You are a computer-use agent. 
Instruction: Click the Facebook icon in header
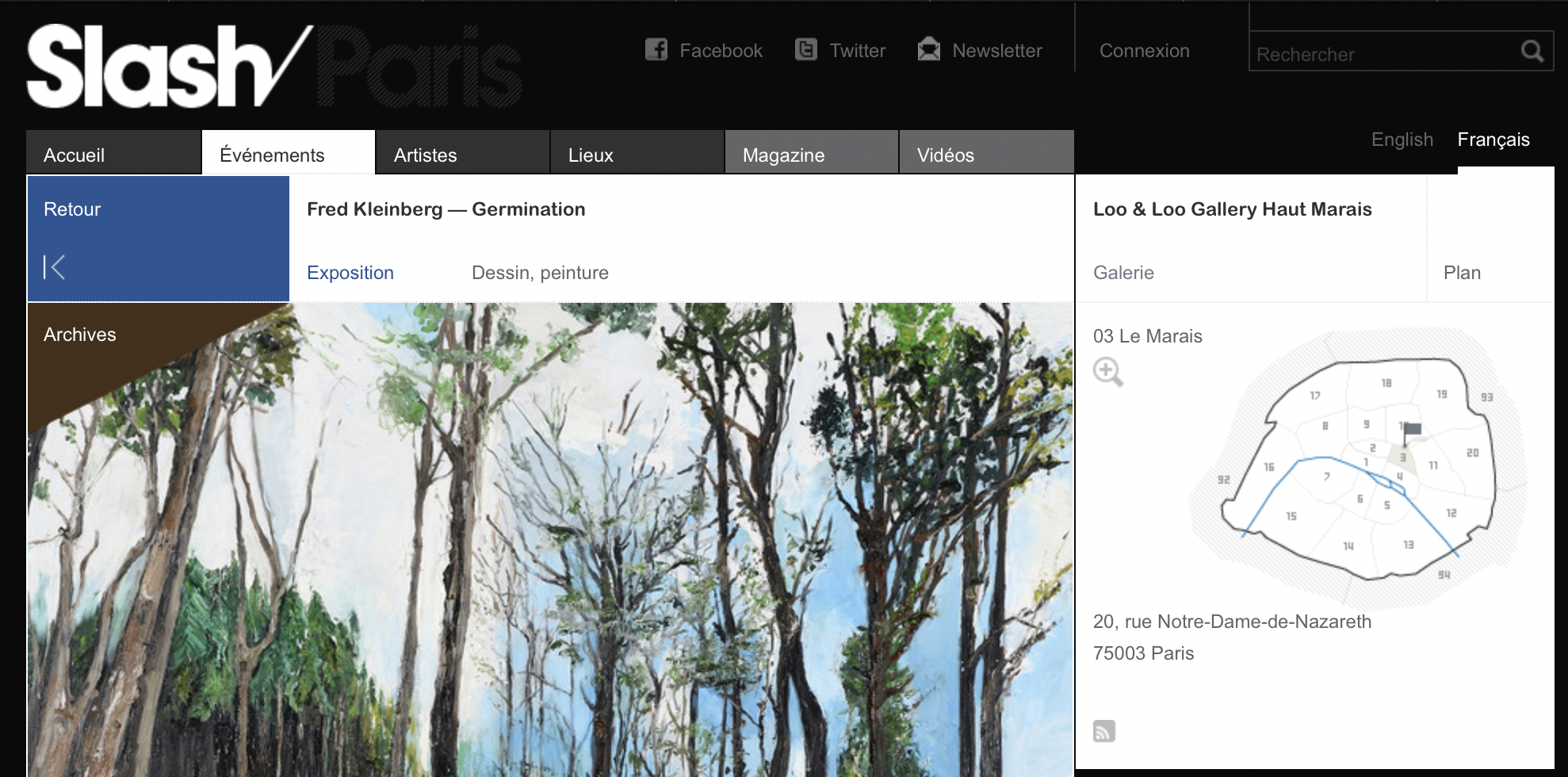pyautogui.click(x=656, y=50)
